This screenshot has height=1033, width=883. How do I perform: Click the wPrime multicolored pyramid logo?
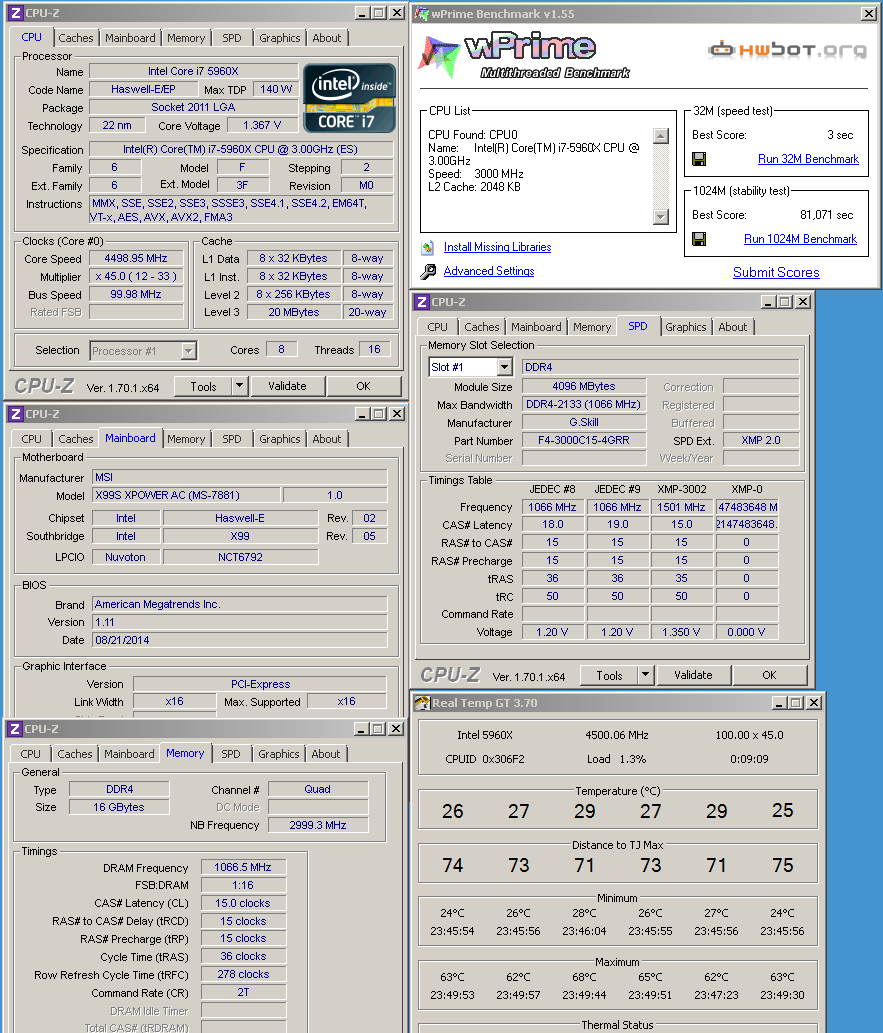pos(440,50)
